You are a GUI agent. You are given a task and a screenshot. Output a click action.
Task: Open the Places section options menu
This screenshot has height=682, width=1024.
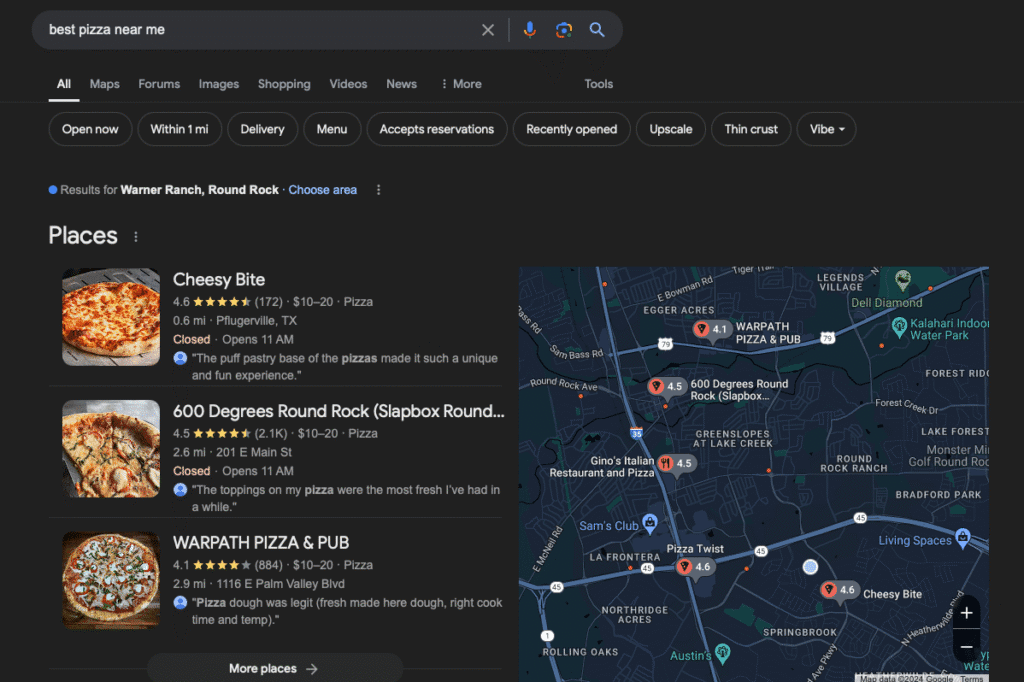(136, 237)
